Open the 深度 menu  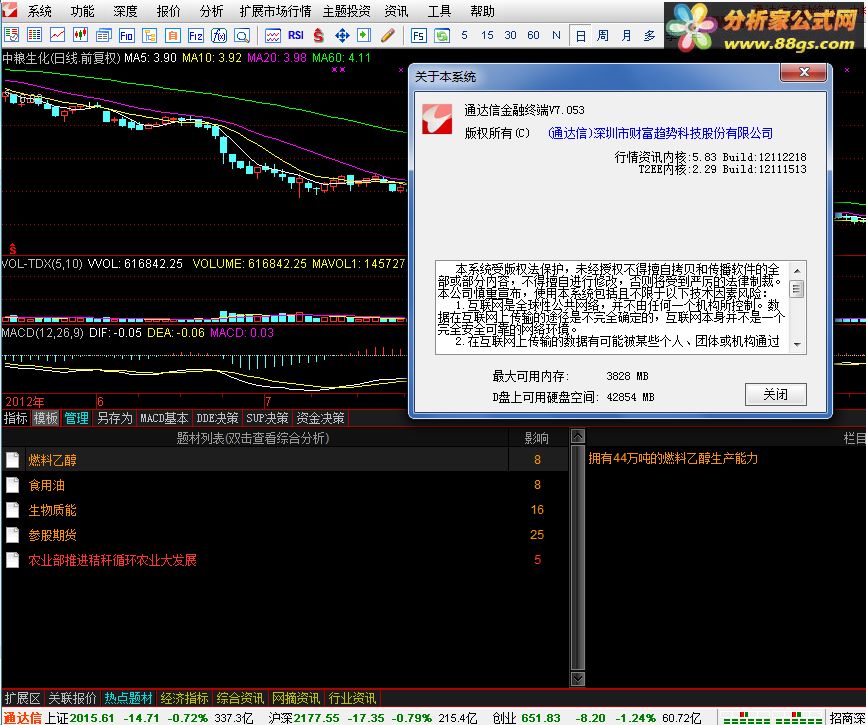tap(125, 11)
